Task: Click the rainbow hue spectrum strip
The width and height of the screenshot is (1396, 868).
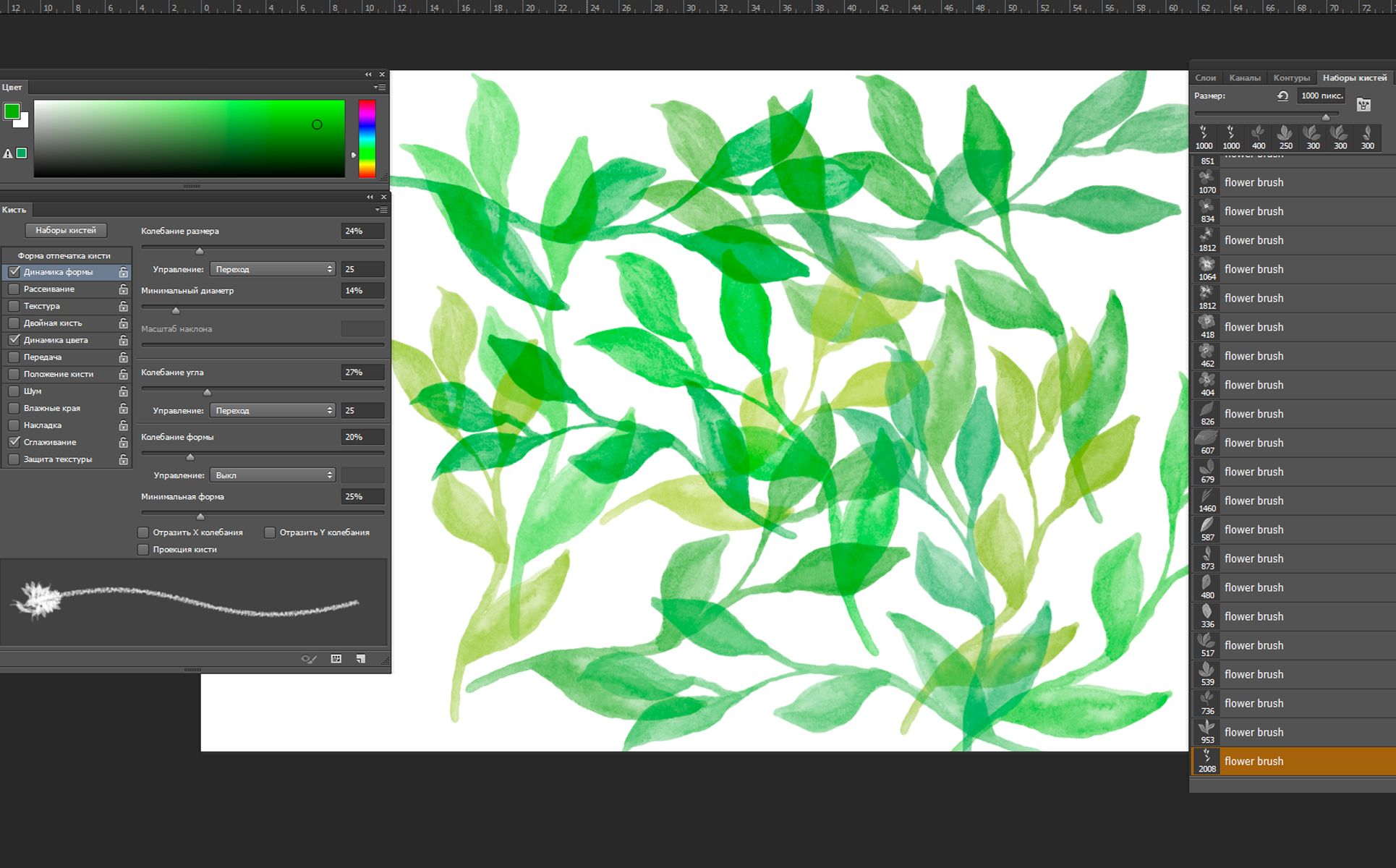Action: click(x=367, y=138)
